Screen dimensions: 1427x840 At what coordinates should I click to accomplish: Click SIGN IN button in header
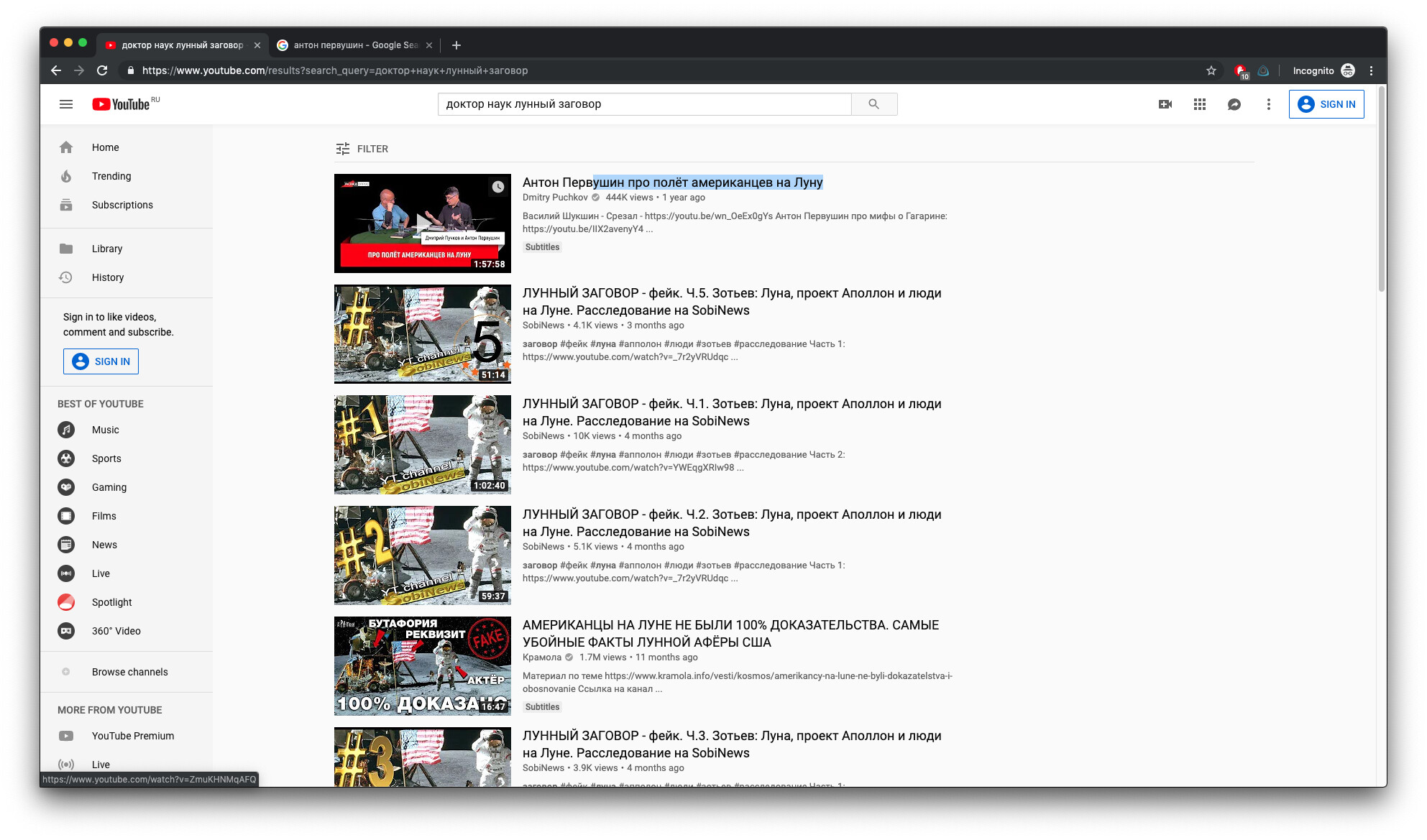click(x=1326, y=104)
